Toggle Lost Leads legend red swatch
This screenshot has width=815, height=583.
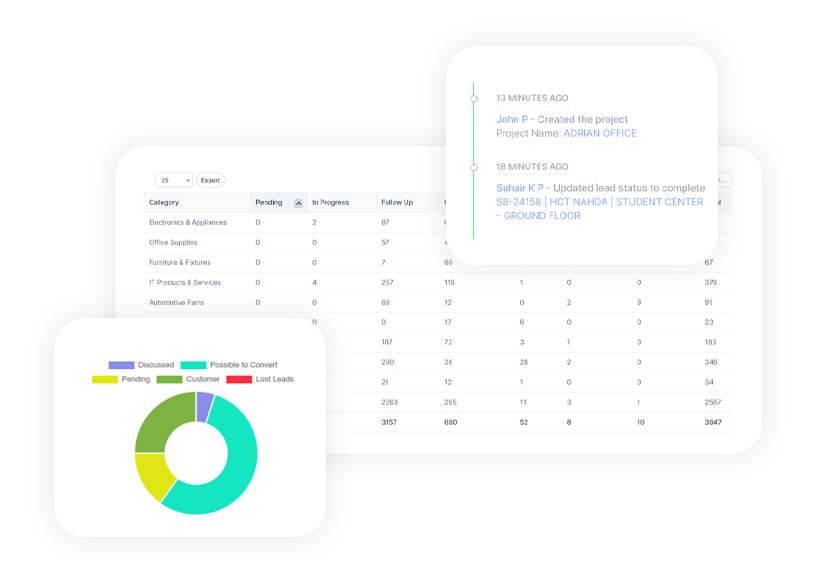(x=239, y=379)
